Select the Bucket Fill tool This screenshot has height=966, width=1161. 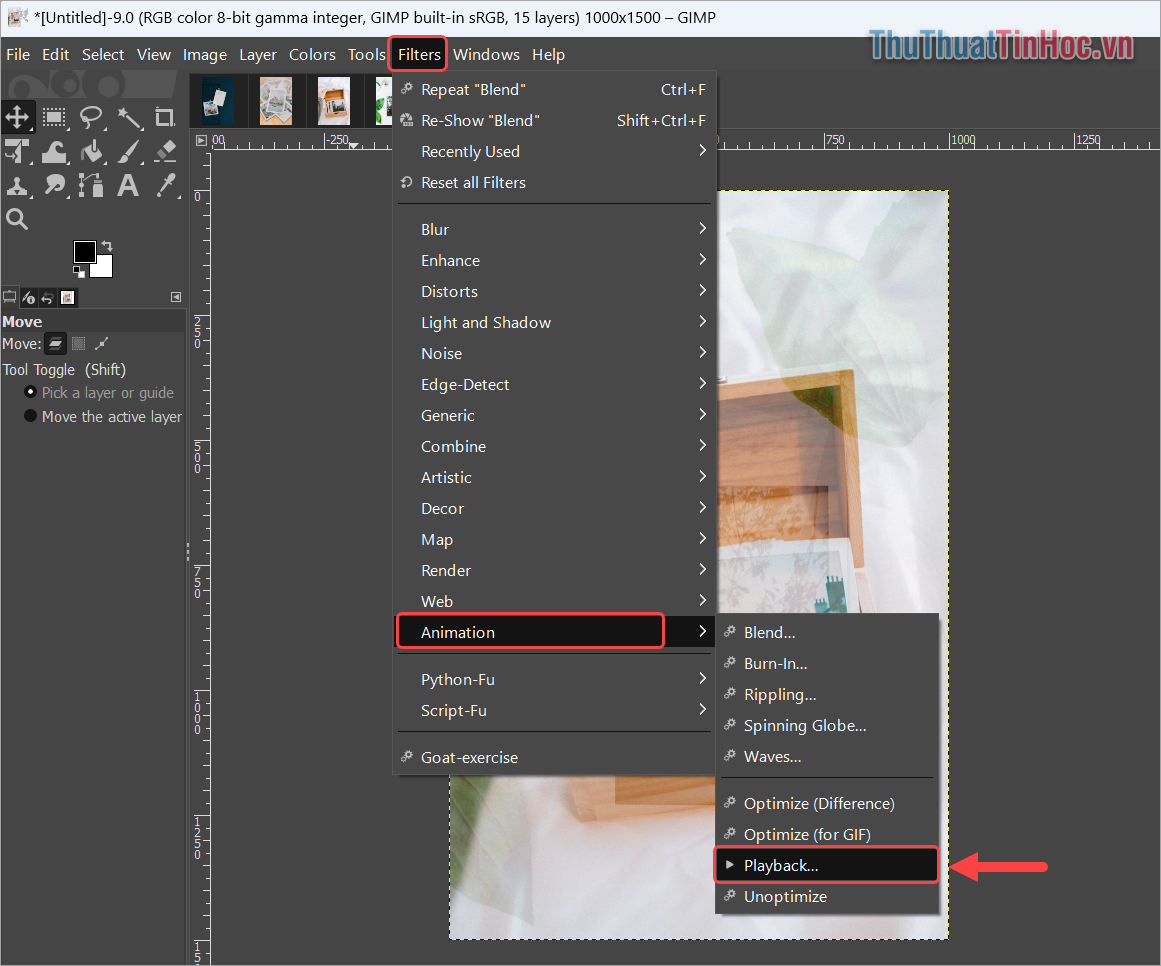pos(91,151)
